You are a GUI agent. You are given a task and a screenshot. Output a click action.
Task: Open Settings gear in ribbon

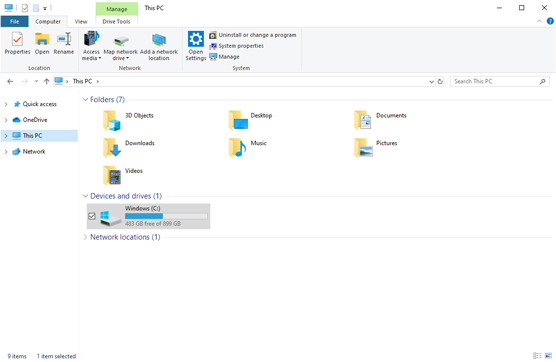(196, 46)
